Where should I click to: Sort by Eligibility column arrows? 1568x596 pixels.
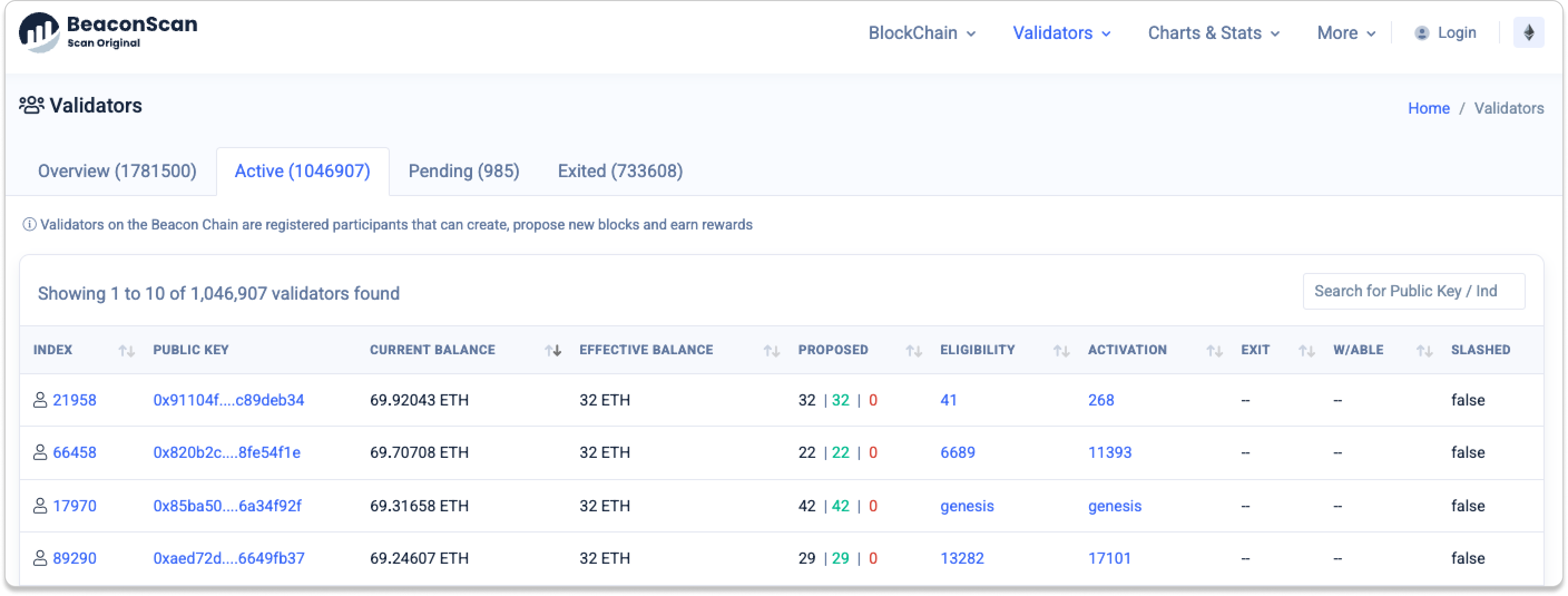[1061, 351]
